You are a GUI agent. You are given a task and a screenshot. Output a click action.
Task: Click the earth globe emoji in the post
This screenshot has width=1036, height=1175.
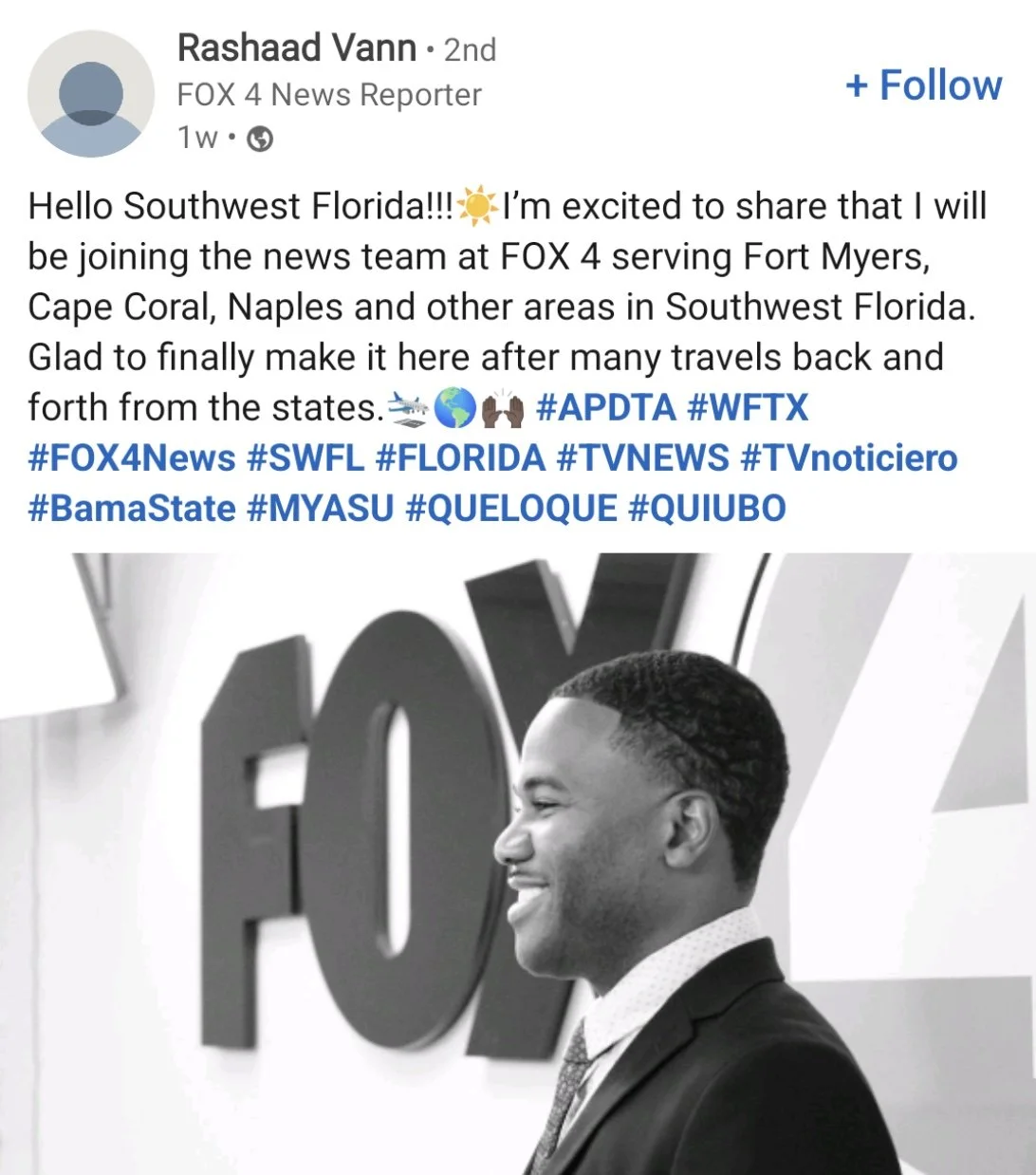coord(454,408)
